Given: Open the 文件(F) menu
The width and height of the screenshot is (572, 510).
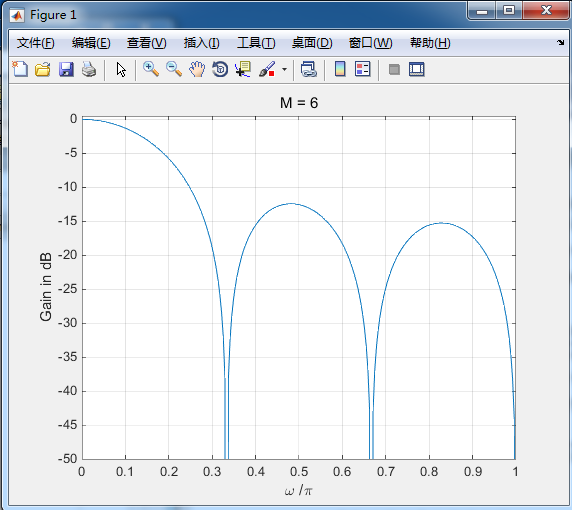Looking at the screenshot, I should pyautogui.click(x=35, y=43).
